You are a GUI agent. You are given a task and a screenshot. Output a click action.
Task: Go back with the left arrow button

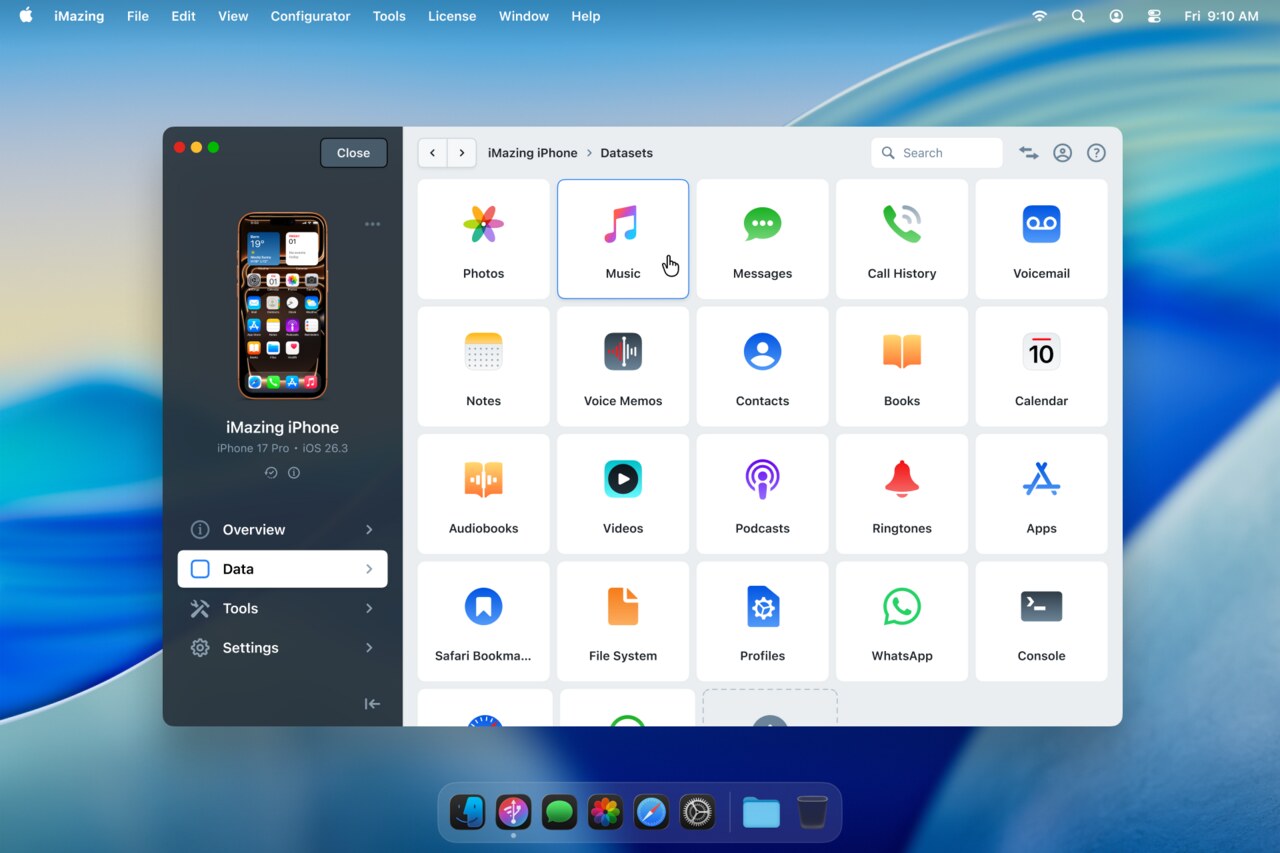pos(432,153)
